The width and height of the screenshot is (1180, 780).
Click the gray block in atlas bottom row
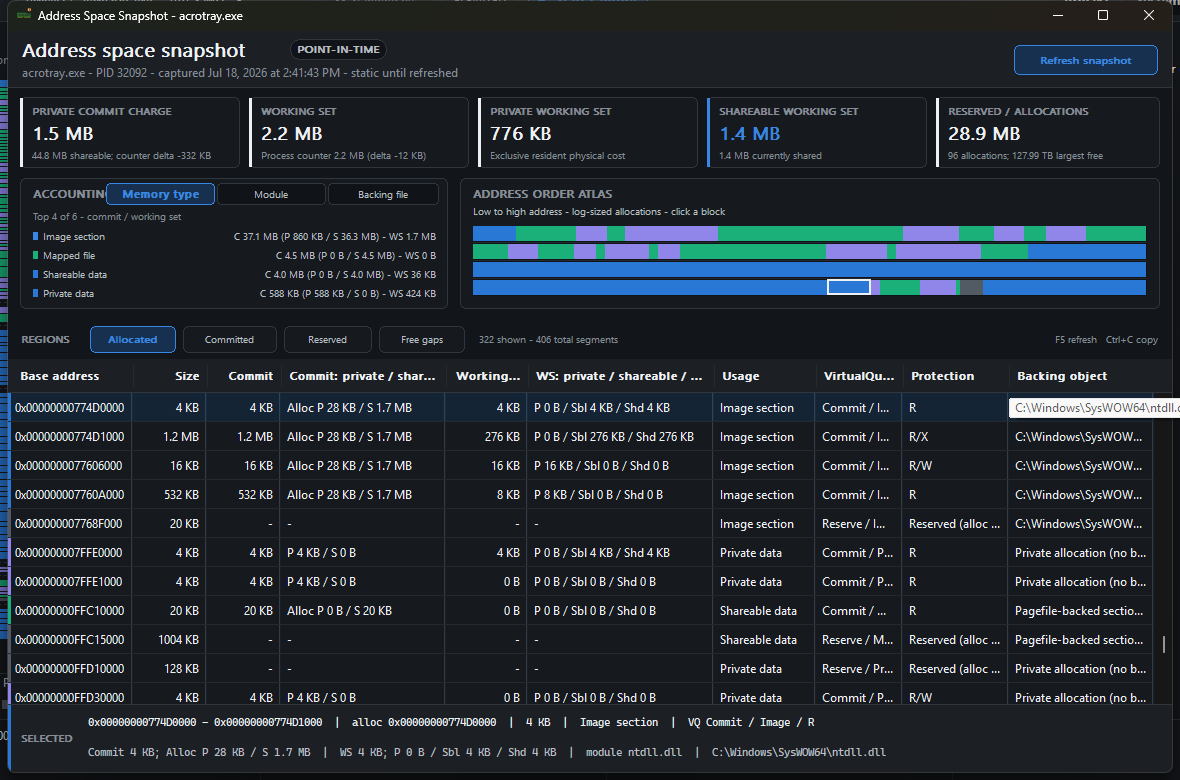click(971, 287)
